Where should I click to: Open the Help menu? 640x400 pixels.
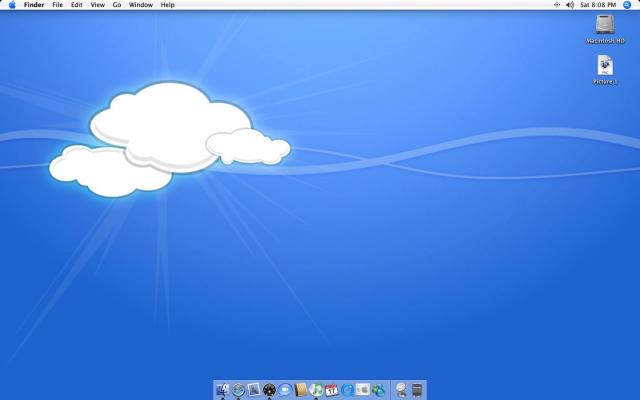click(167, 5)
